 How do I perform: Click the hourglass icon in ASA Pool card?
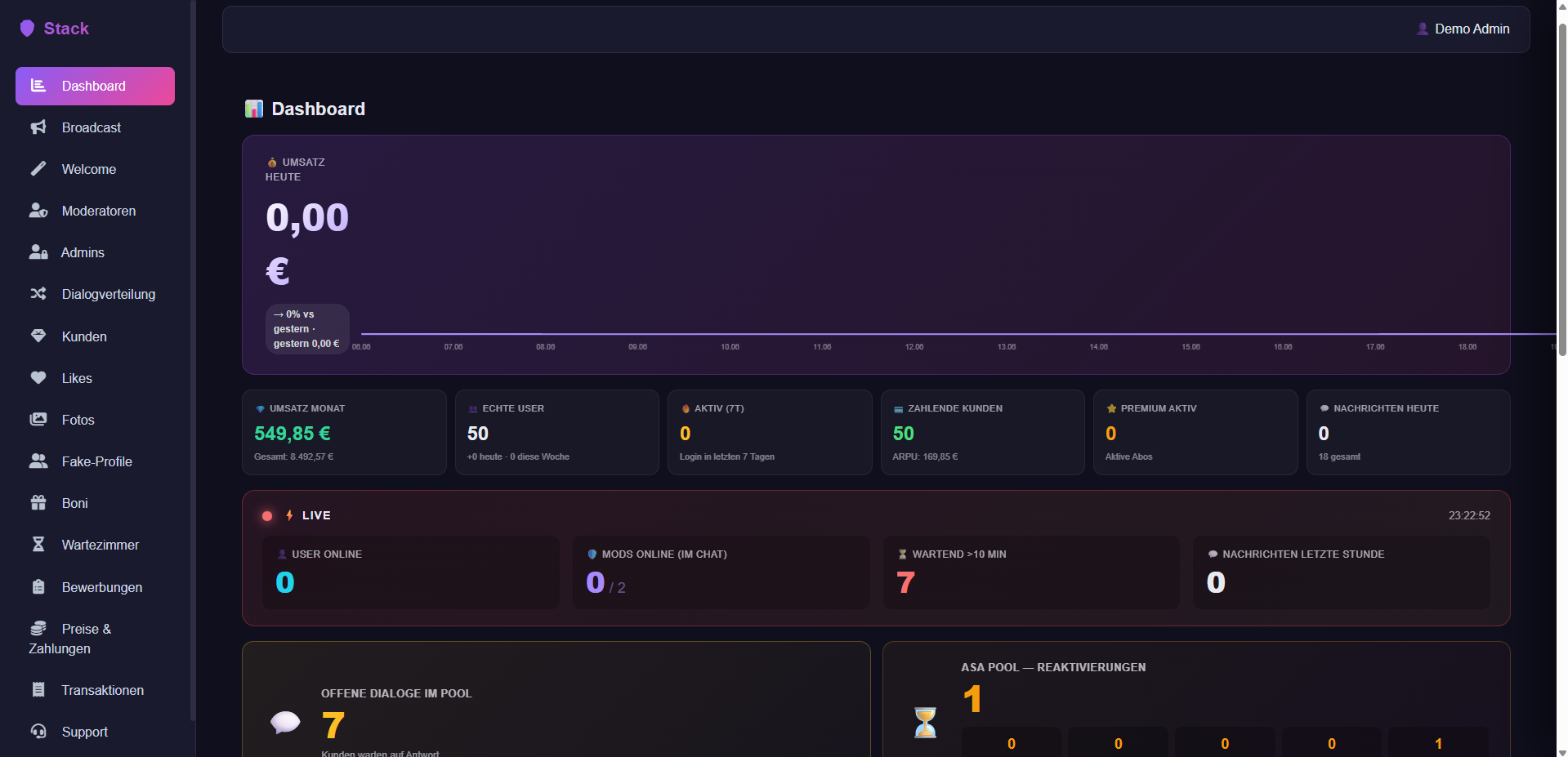click(925, 723)
